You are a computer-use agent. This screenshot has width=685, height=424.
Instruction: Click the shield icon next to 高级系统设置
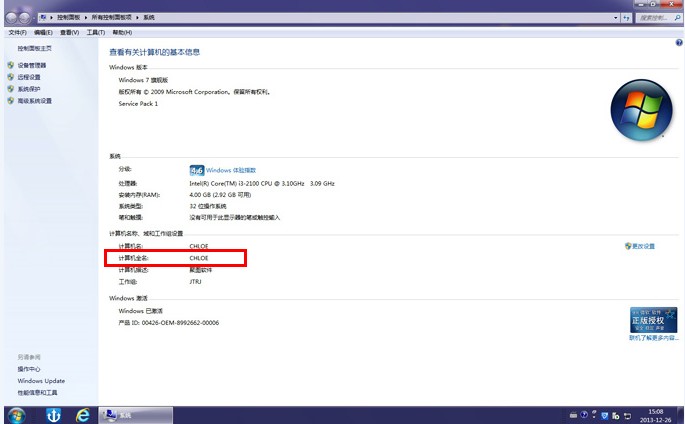tap(10, 100)
